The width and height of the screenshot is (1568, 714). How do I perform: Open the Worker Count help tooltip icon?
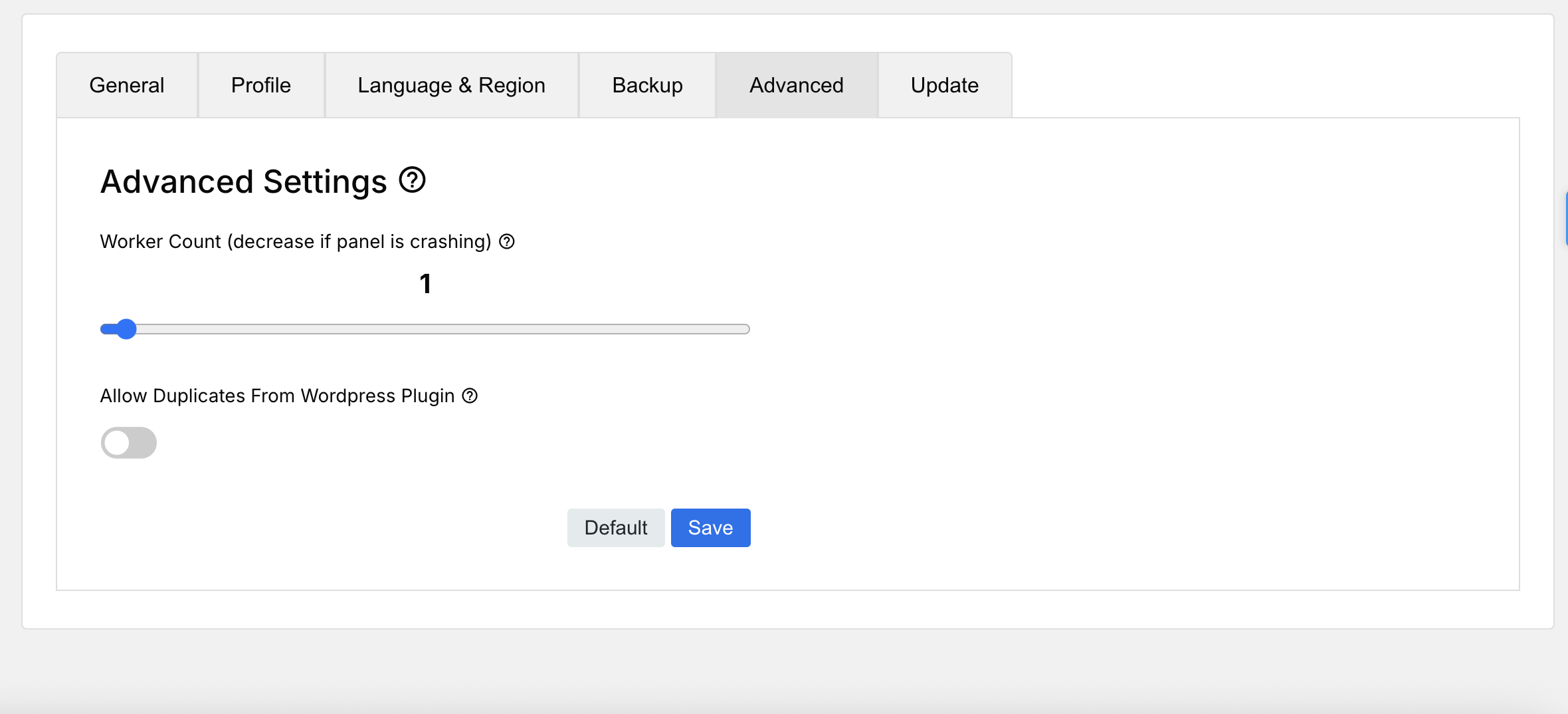point(507,241)
